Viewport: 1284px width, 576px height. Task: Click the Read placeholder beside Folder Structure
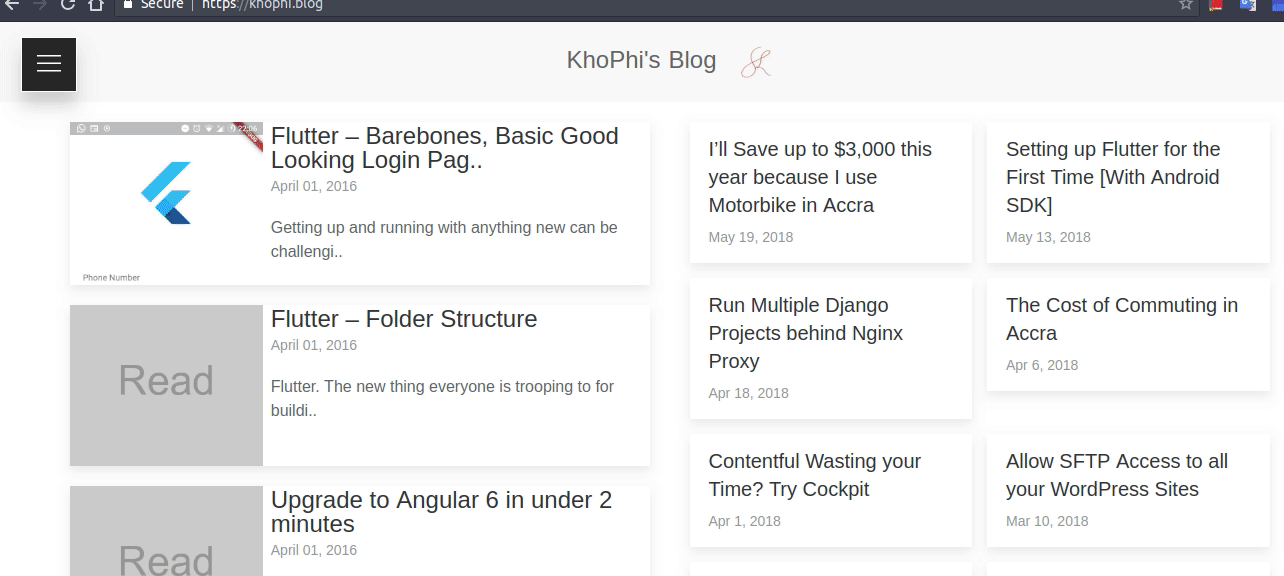pyautogui.click(x=166, y=384)
